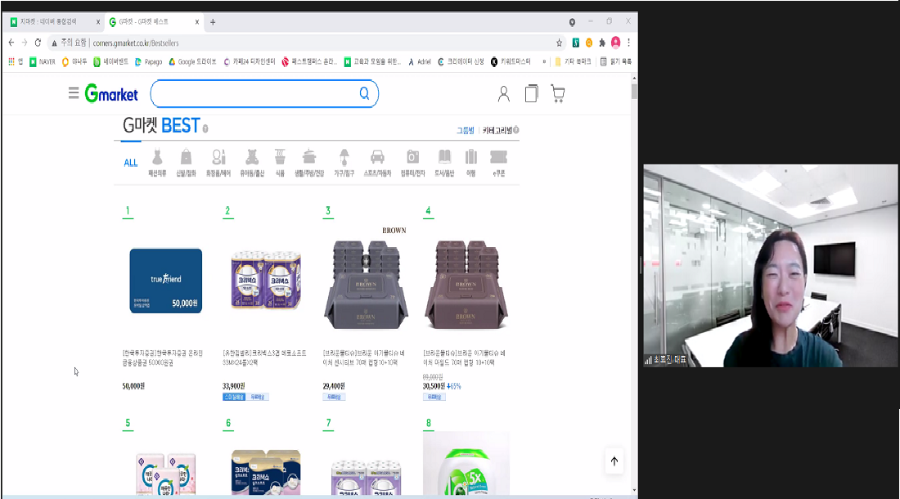Viewport: 900px width, 499px height.
Task: Open the Papago bookmark
Action: 149,61
